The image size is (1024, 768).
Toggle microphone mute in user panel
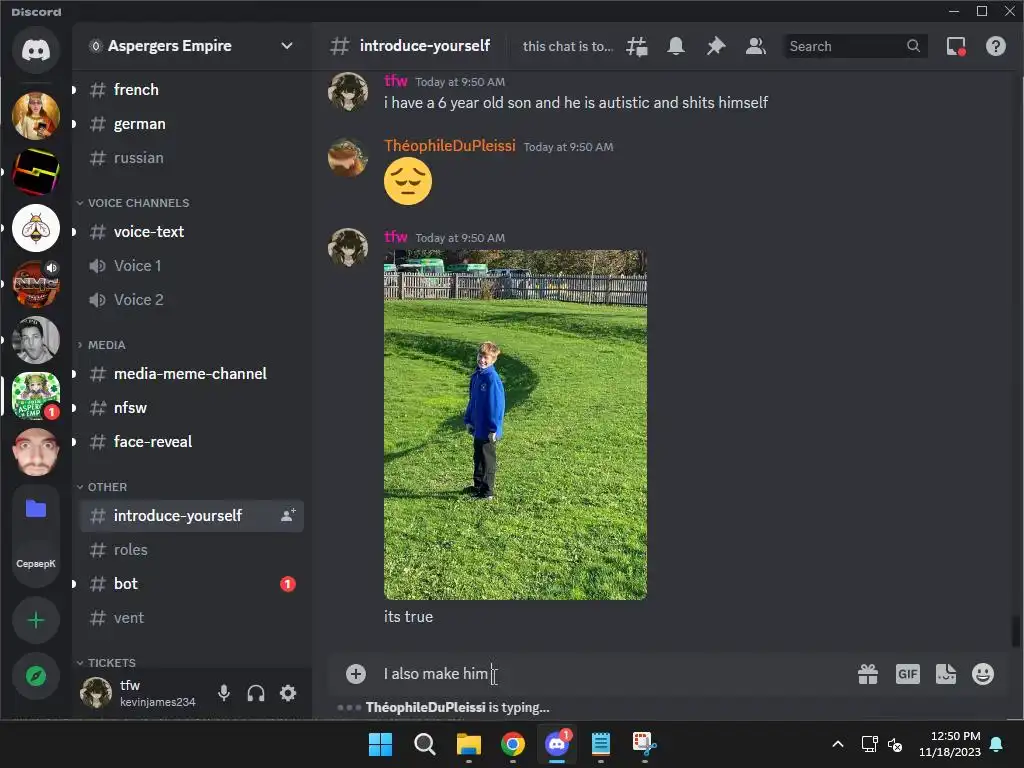click(x=224, y=693)
